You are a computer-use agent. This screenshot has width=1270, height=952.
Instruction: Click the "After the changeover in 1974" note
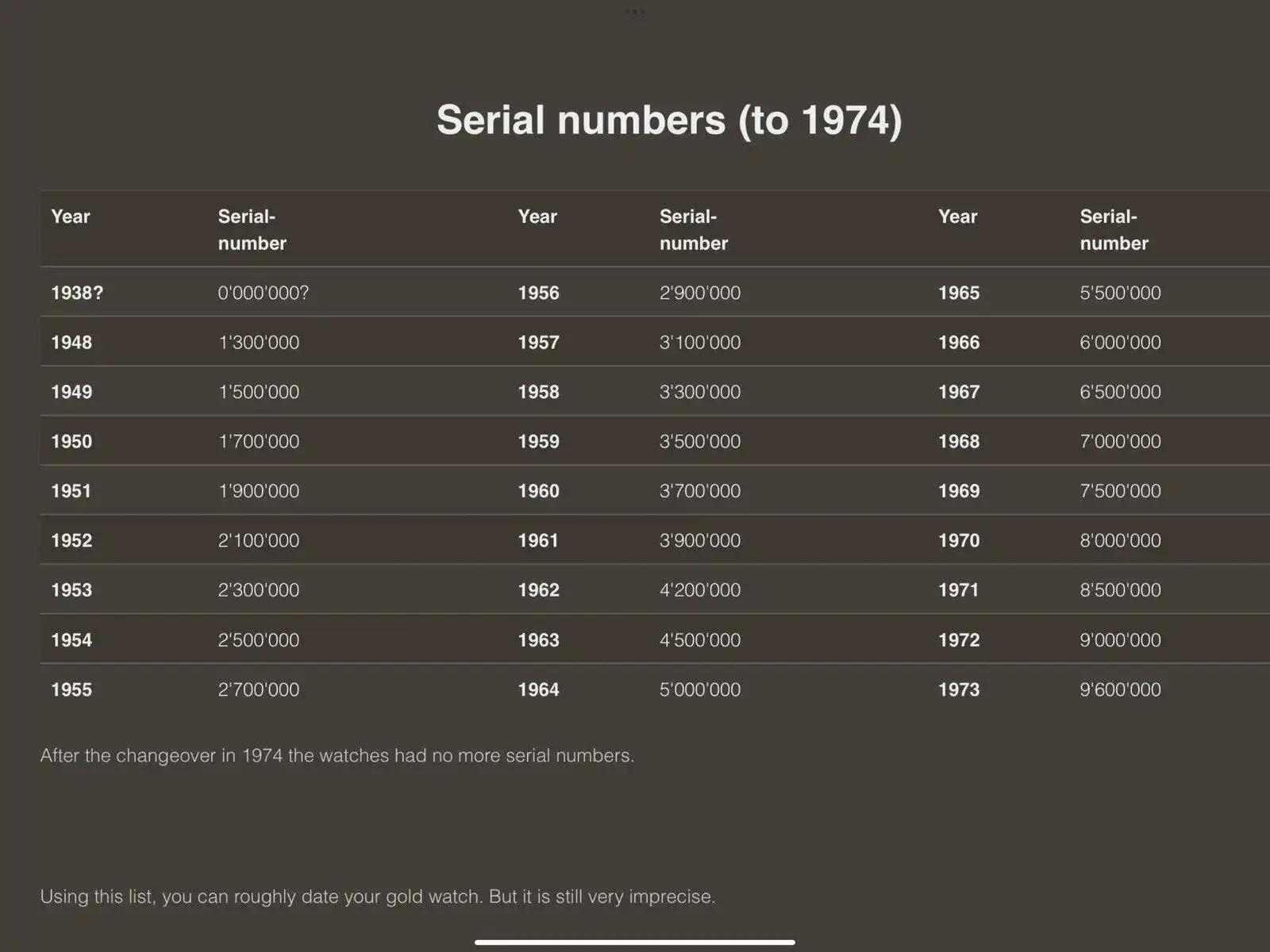coord(337,755)
